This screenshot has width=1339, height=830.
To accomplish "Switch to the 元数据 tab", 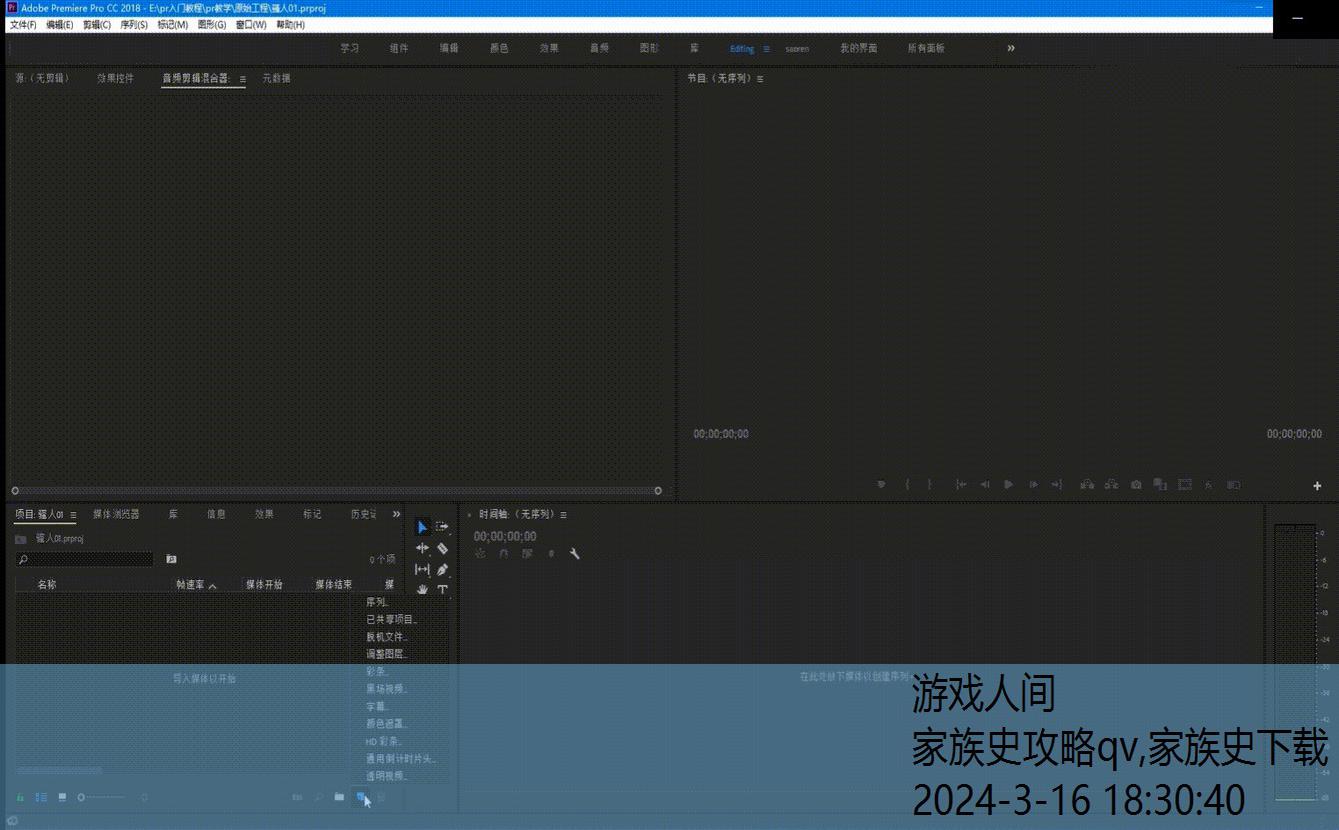I will point(276,78).
